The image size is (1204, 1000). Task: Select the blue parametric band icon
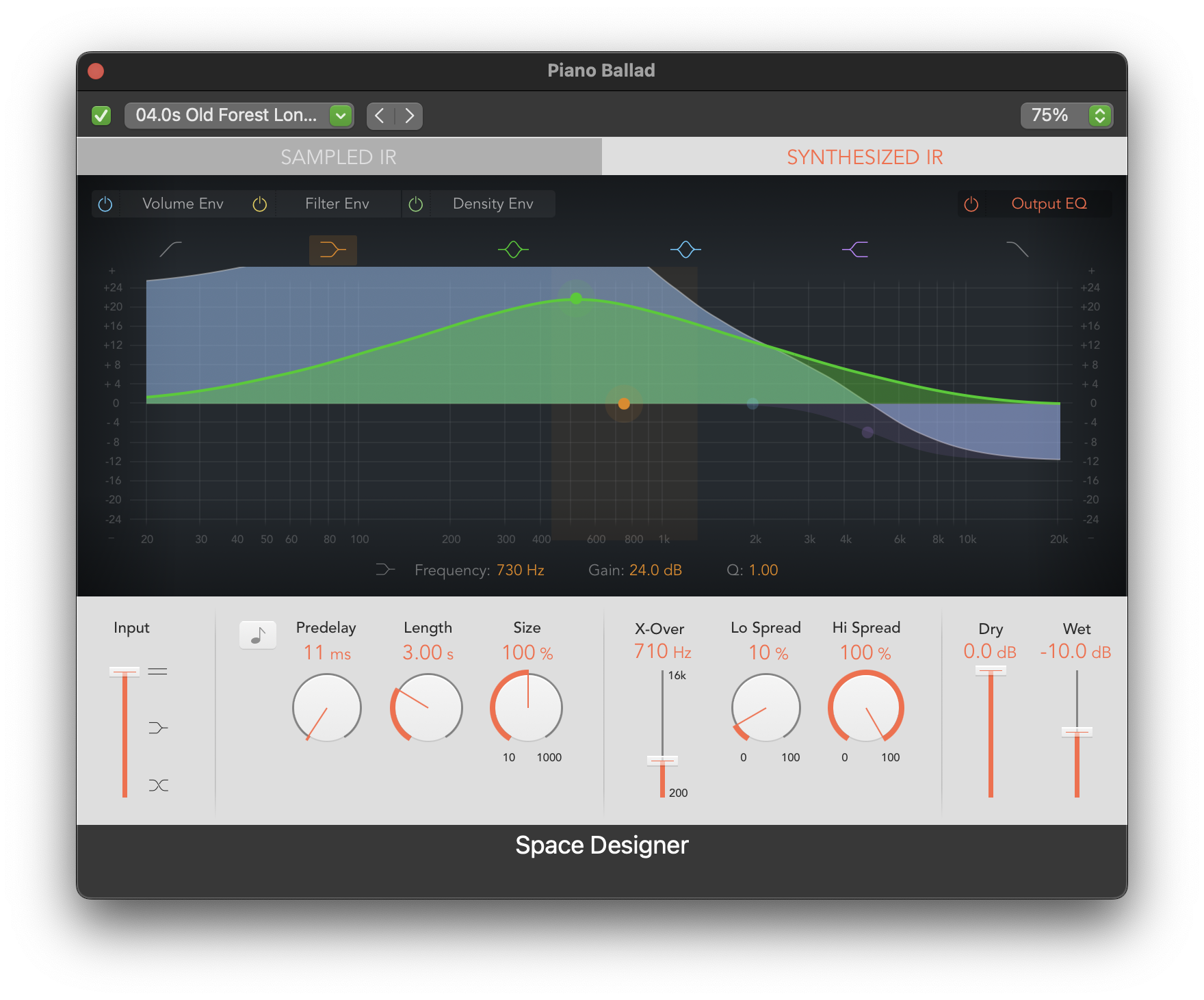point(685,250)
